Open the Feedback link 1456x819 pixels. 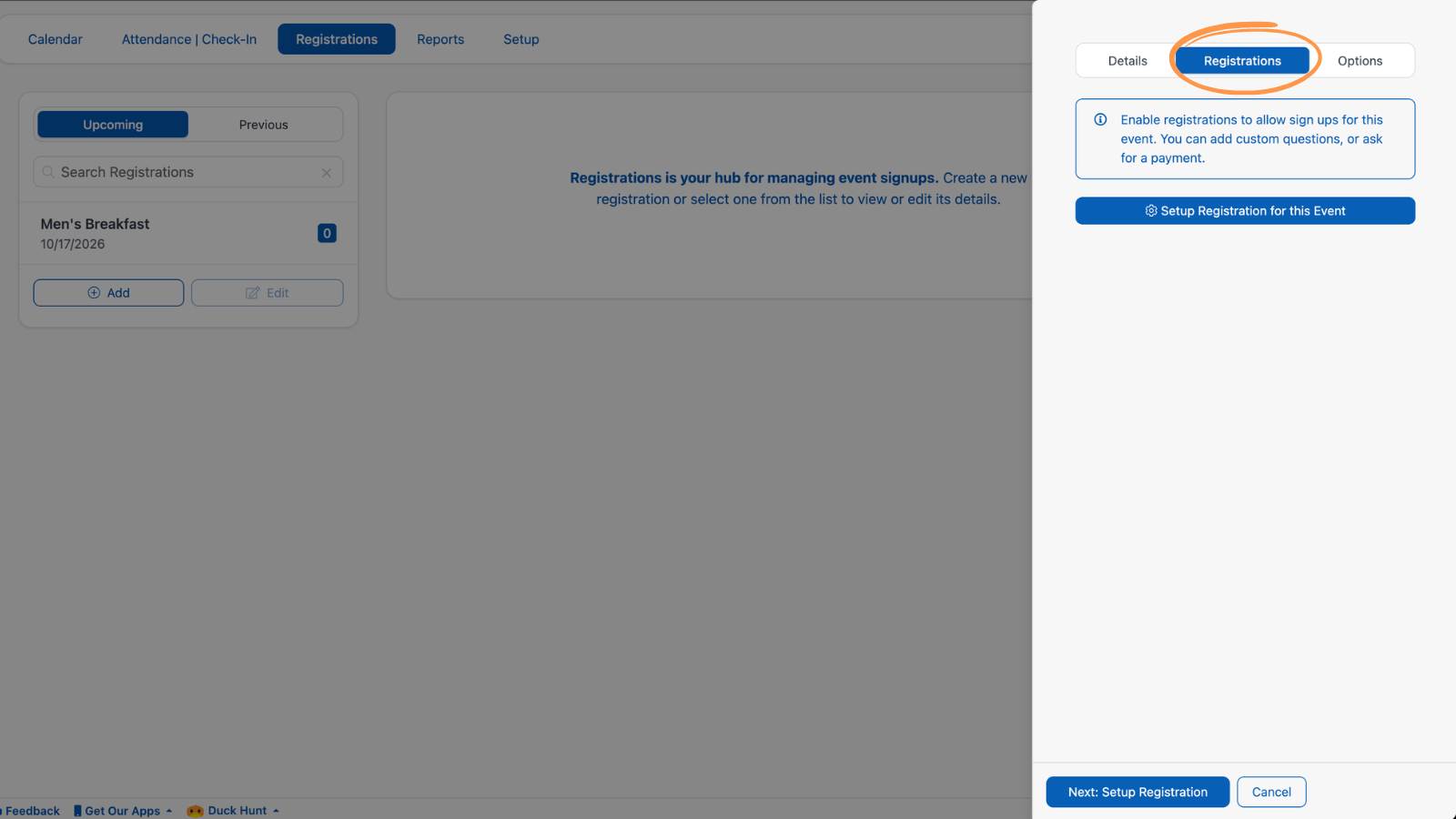click(x=30, y=811)
